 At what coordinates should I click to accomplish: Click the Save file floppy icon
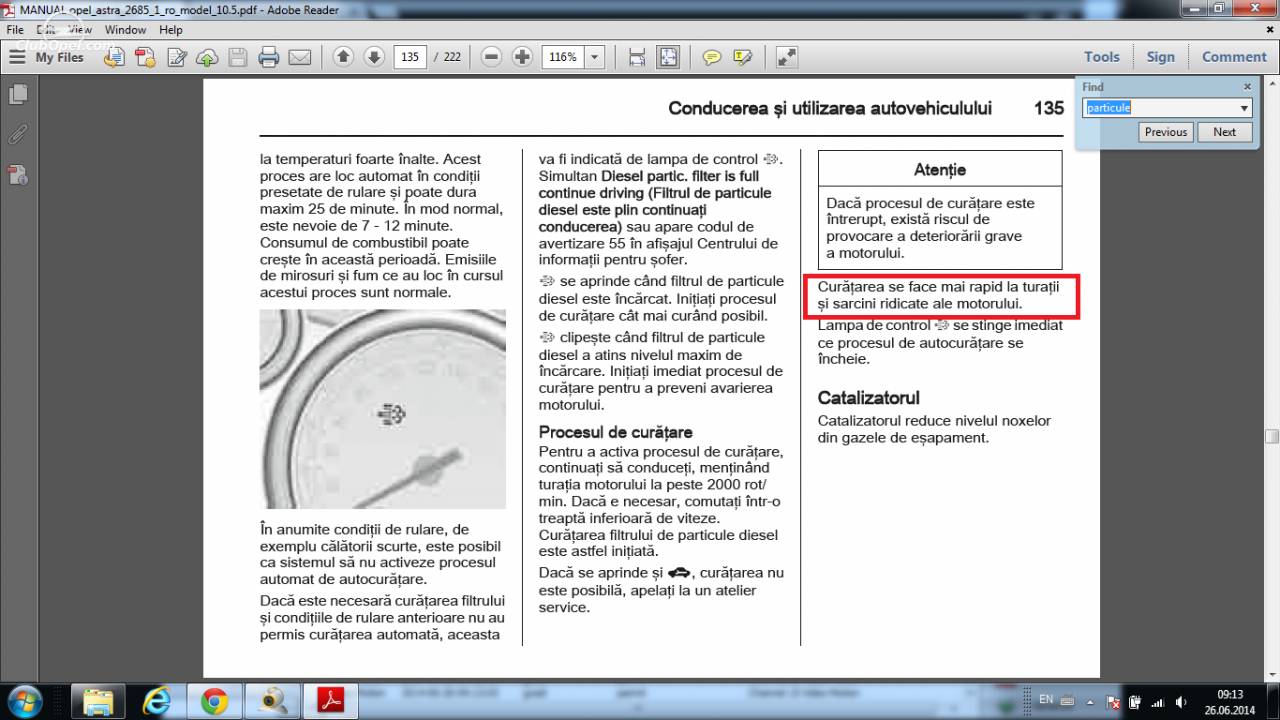tap(238, 57)
